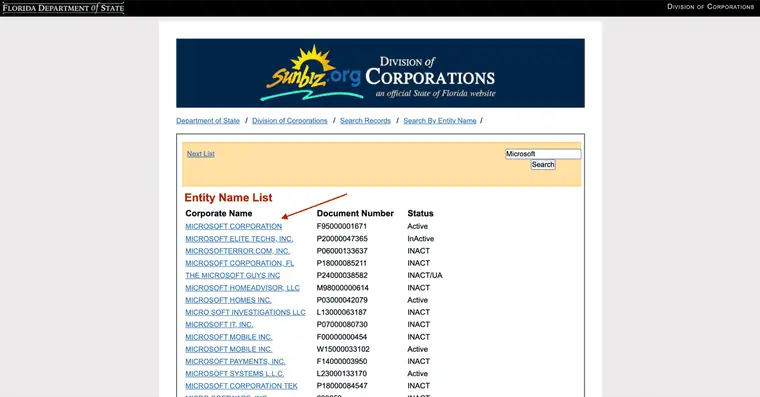The height and width of the screenshot is (397, 760).
Task: Open the Division of Corporations breadcrumb
Action: point(289,121)
